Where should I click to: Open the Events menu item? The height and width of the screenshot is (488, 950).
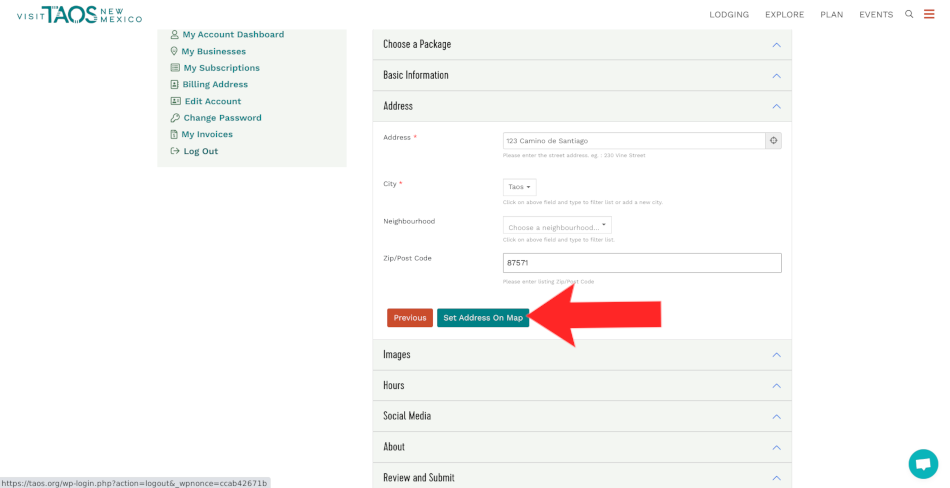(876, 15)
